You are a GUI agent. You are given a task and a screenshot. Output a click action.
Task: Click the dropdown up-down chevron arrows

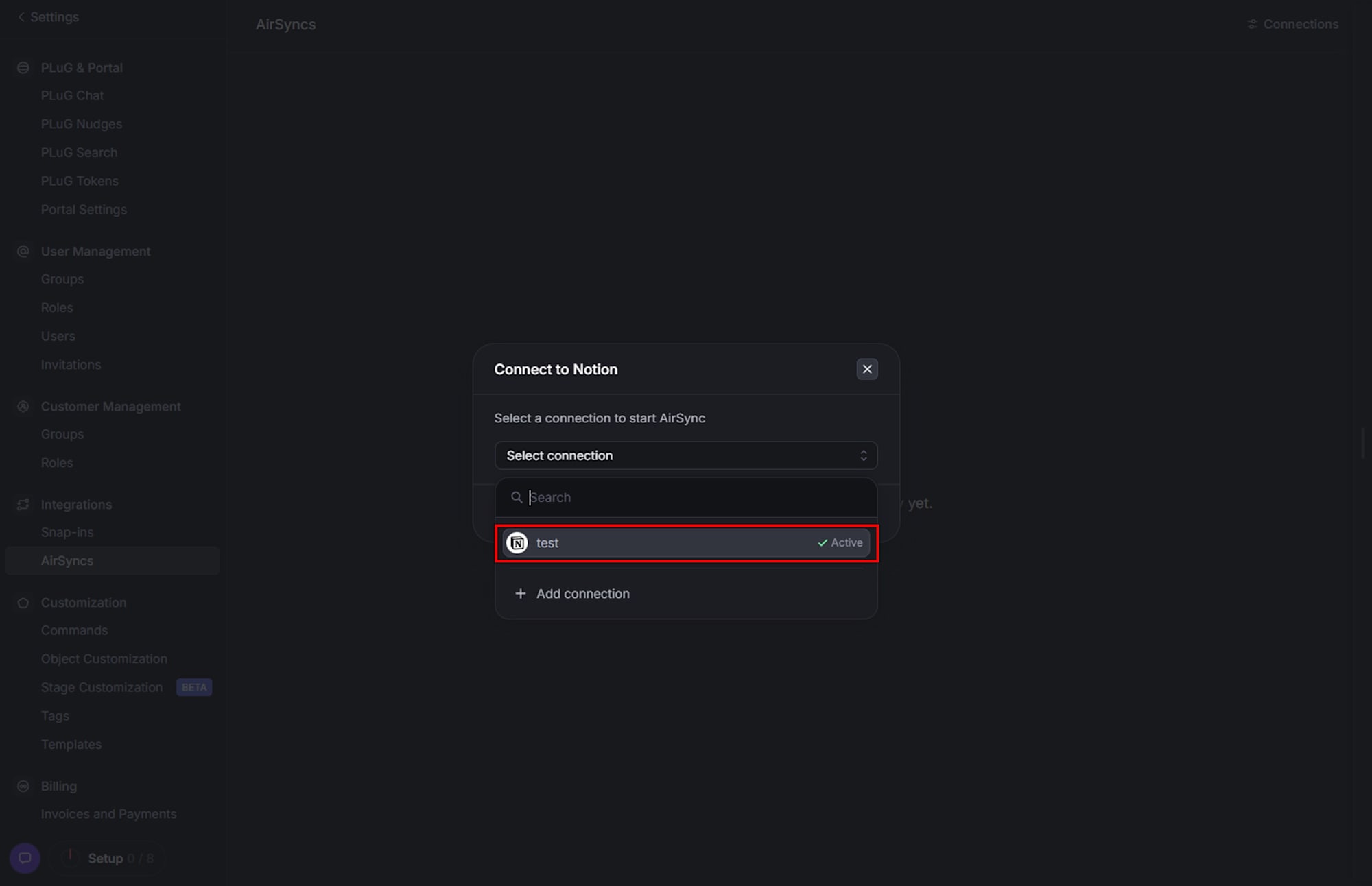click(864, 455)
